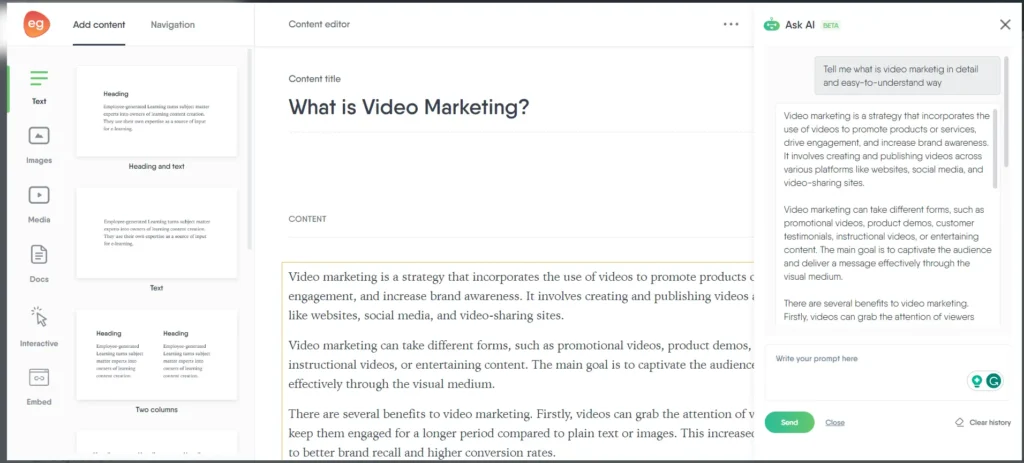Click paragraph starting 'There are several benefits' in editor
1024x463 pixels.
[x=520, y=432]
